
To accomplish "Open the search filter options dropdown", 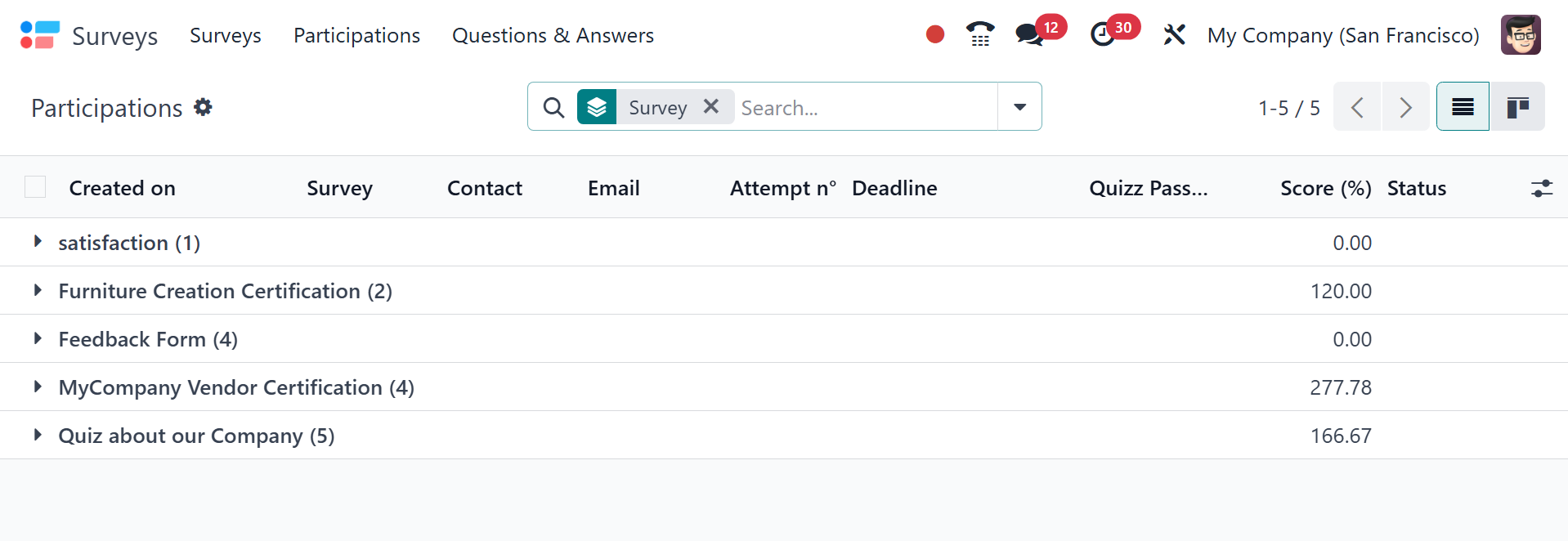I will click(x=1019, y=107).
